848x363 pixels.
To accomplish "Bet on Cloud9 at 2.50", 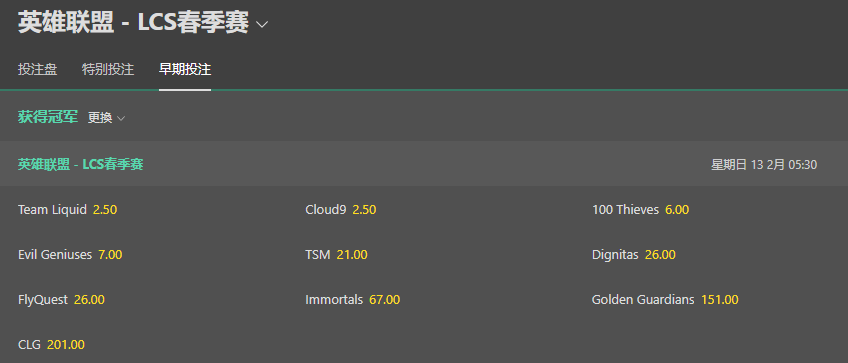I will tap(341, 210).
